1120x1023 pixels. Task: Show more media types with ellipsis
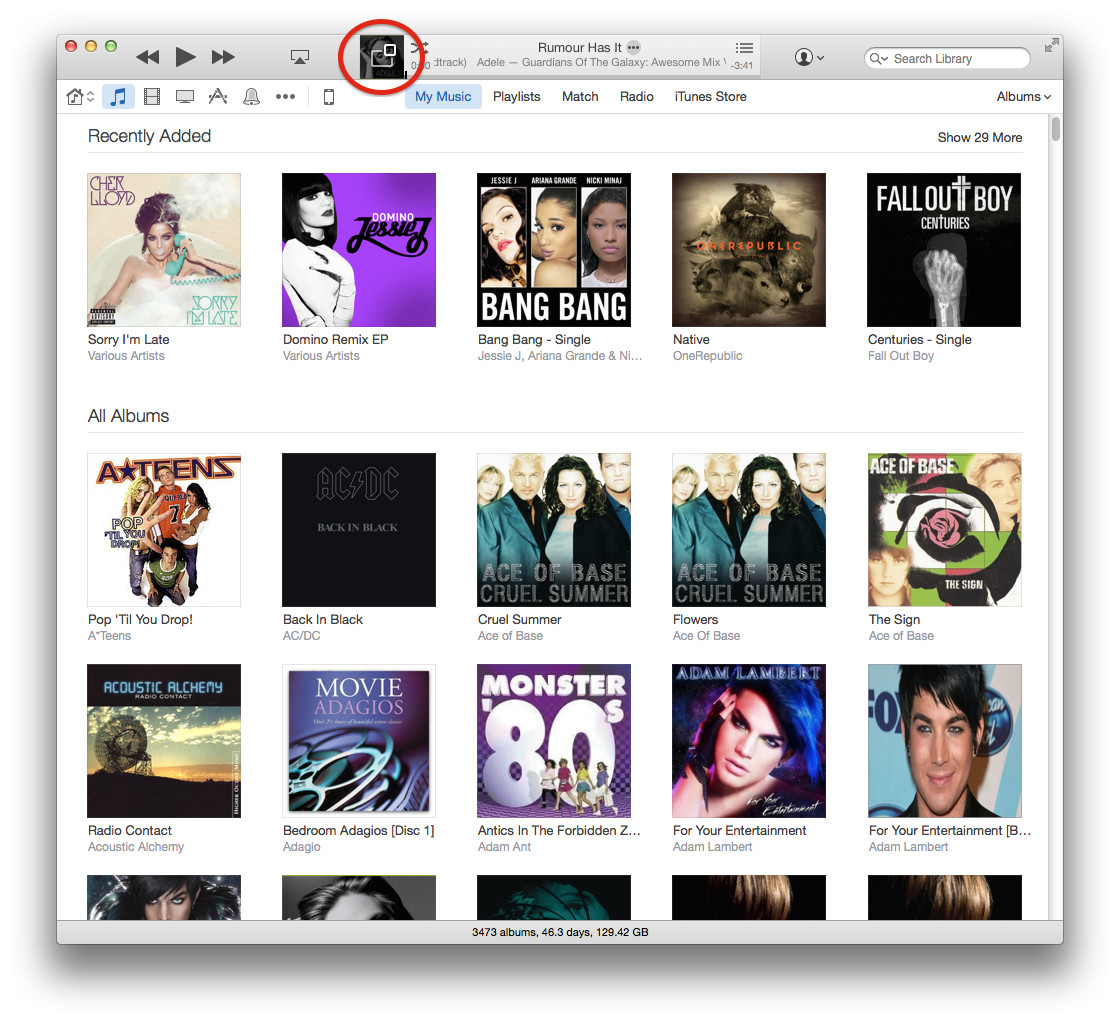(286, 96)
